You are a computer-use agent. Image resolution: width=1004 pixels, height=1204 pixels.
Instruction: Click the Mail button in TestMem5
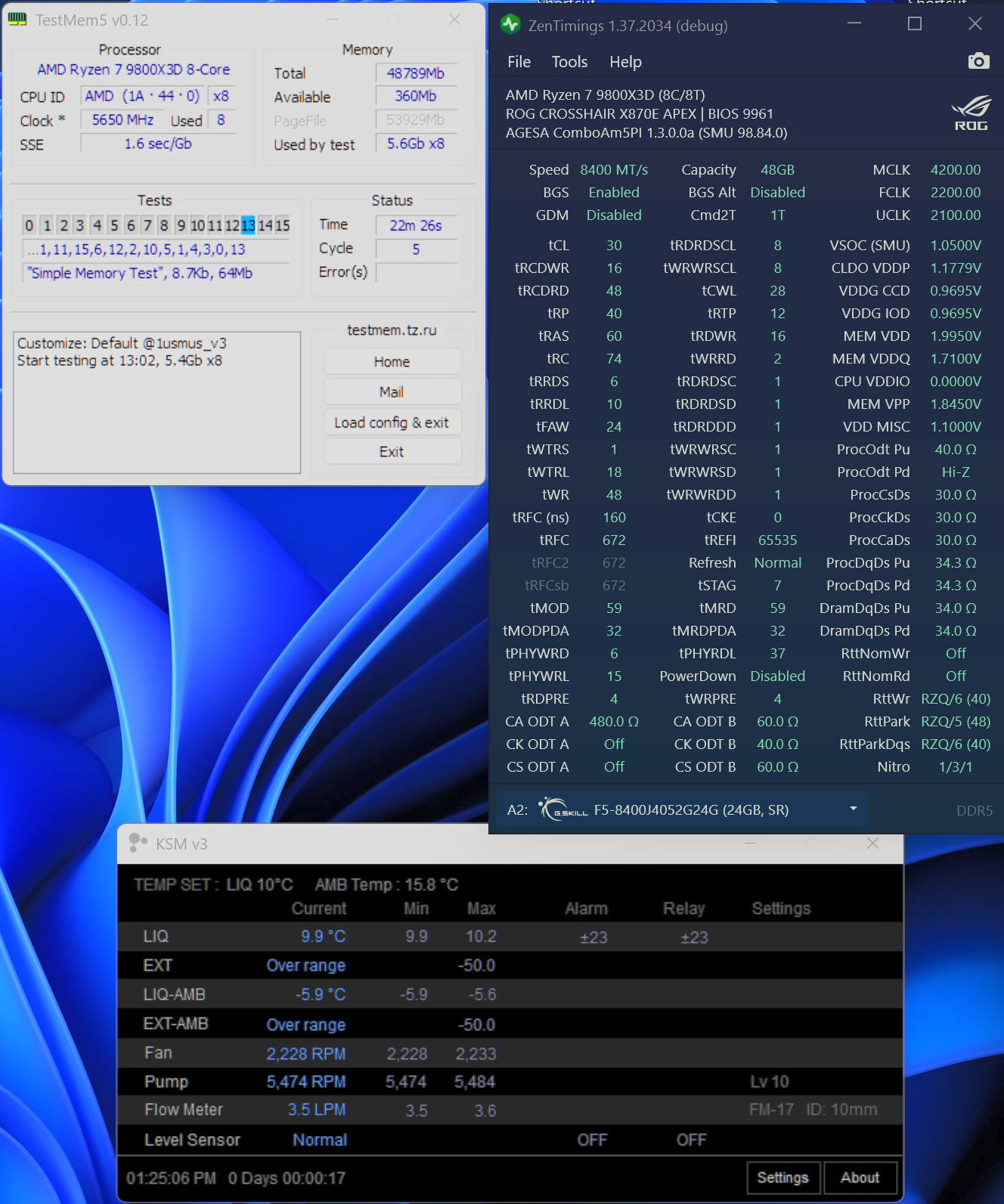(x=392, y=392)
